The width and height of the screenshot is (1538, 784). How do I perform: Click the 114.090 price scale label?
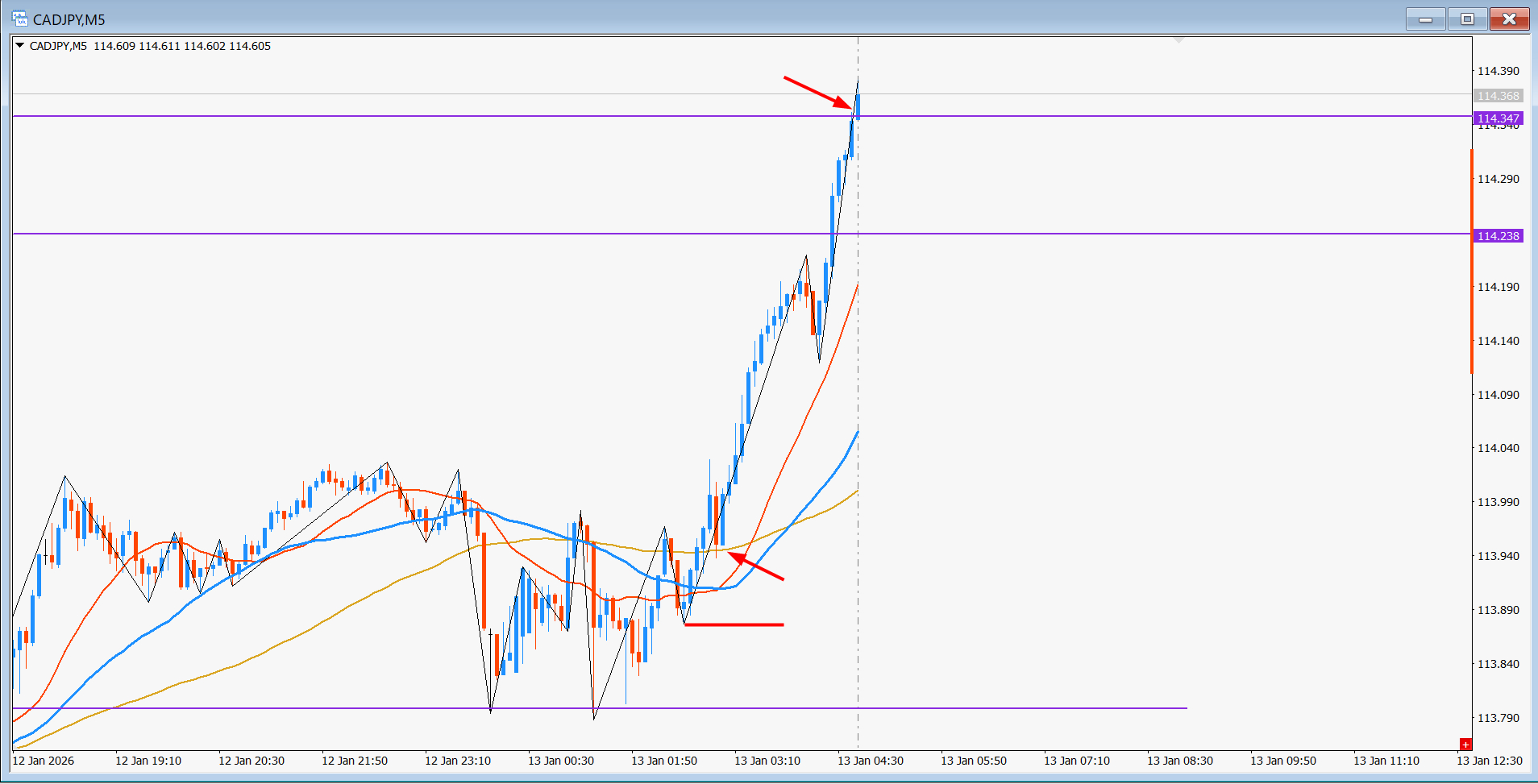1498,395
